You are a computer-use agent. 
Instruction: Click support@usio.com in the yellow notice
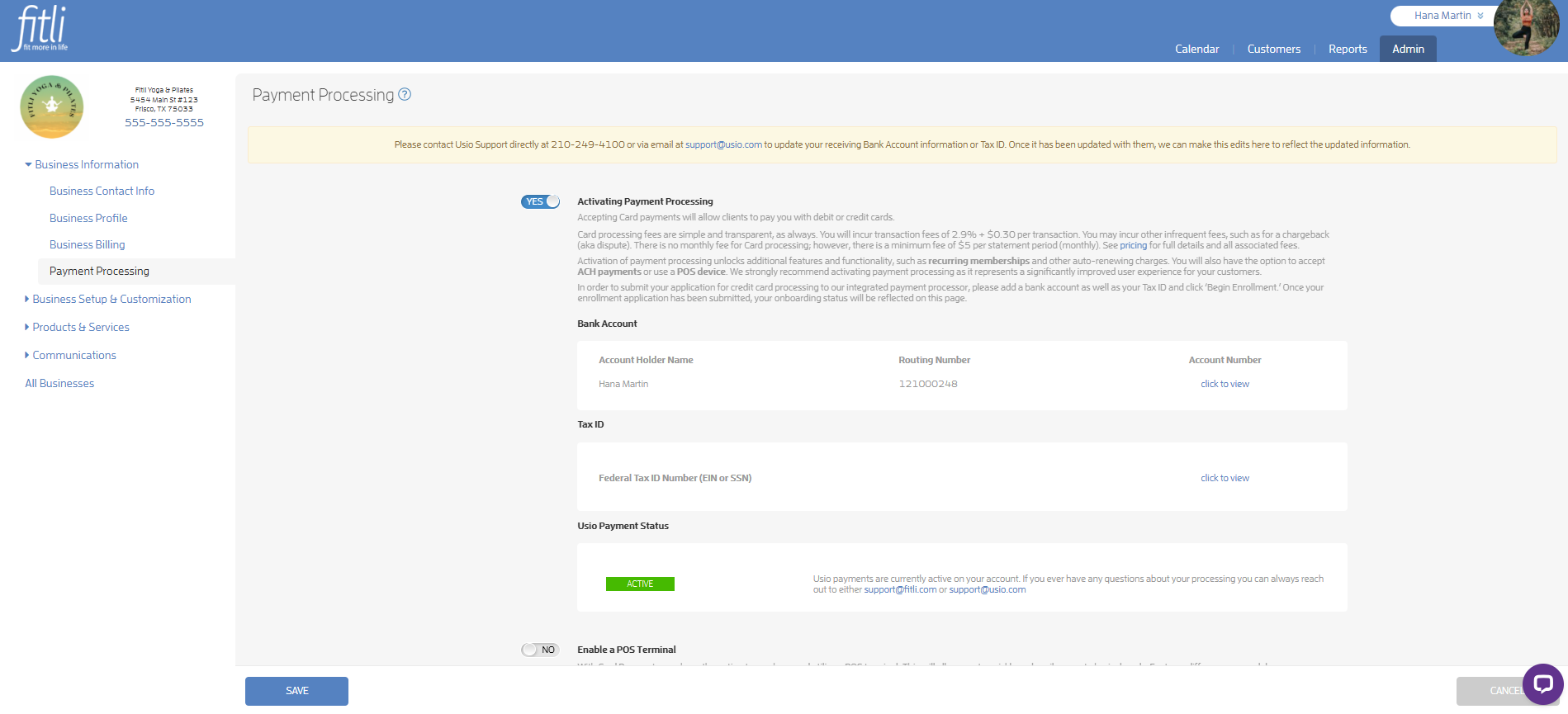click(x=723, y=144)
